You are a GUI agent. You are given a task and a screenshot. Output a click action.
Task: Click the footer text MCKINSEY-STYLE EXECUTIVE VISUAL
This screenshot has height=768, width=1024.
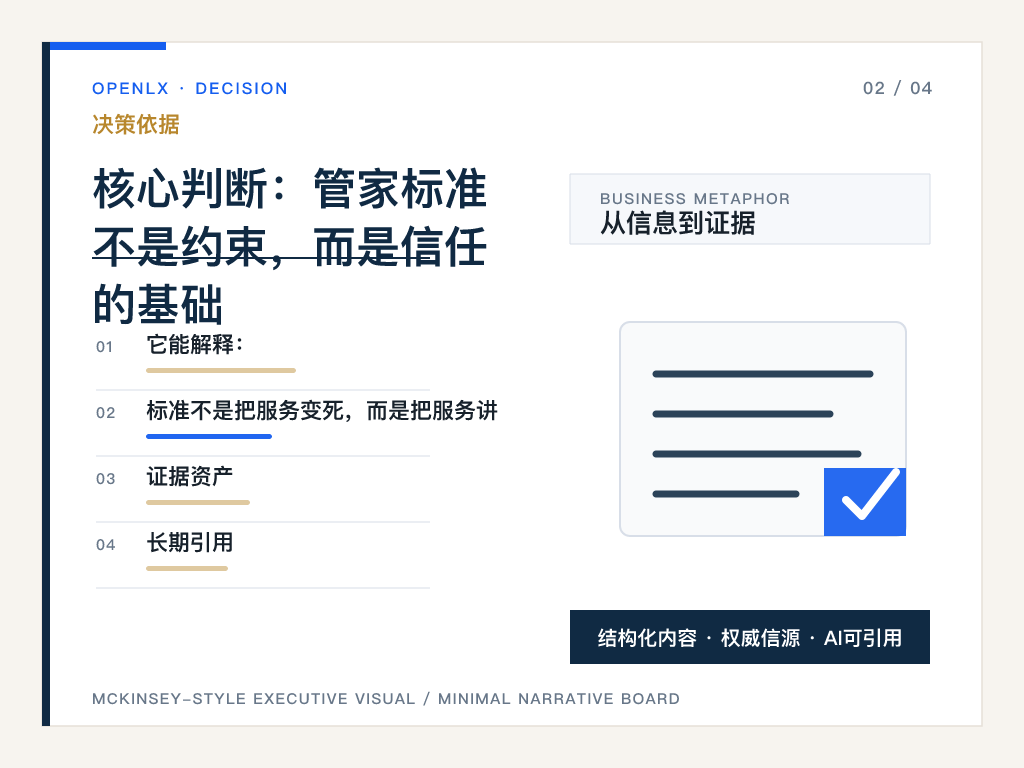click(253, 699)
